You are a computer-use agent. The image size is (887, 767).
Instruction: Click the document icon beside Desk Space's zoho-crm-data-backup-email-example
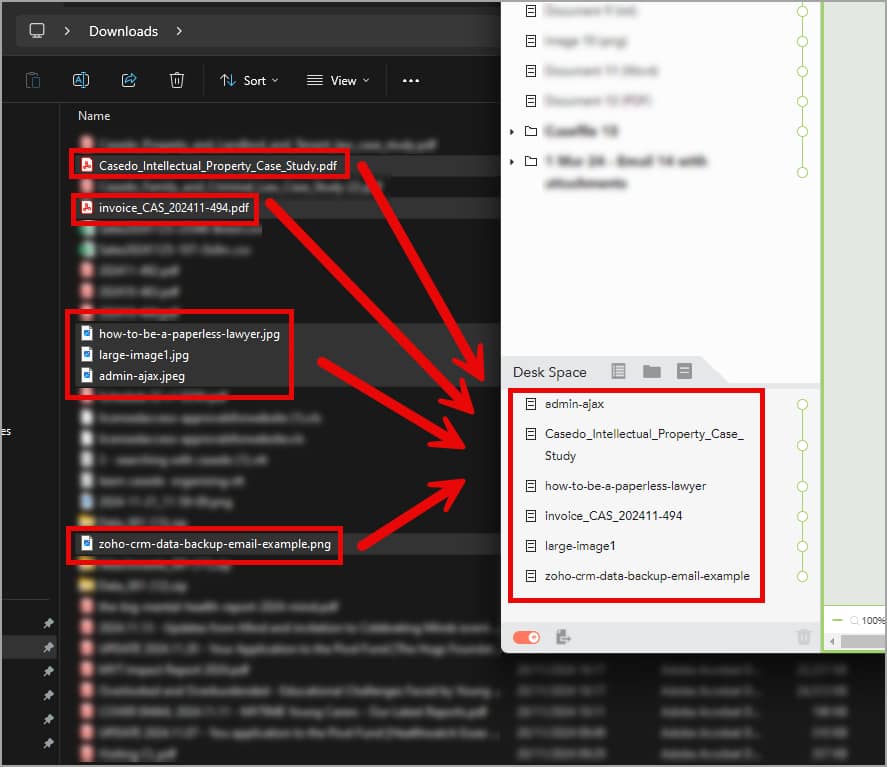pyautogui.click(x=531, y=576)
